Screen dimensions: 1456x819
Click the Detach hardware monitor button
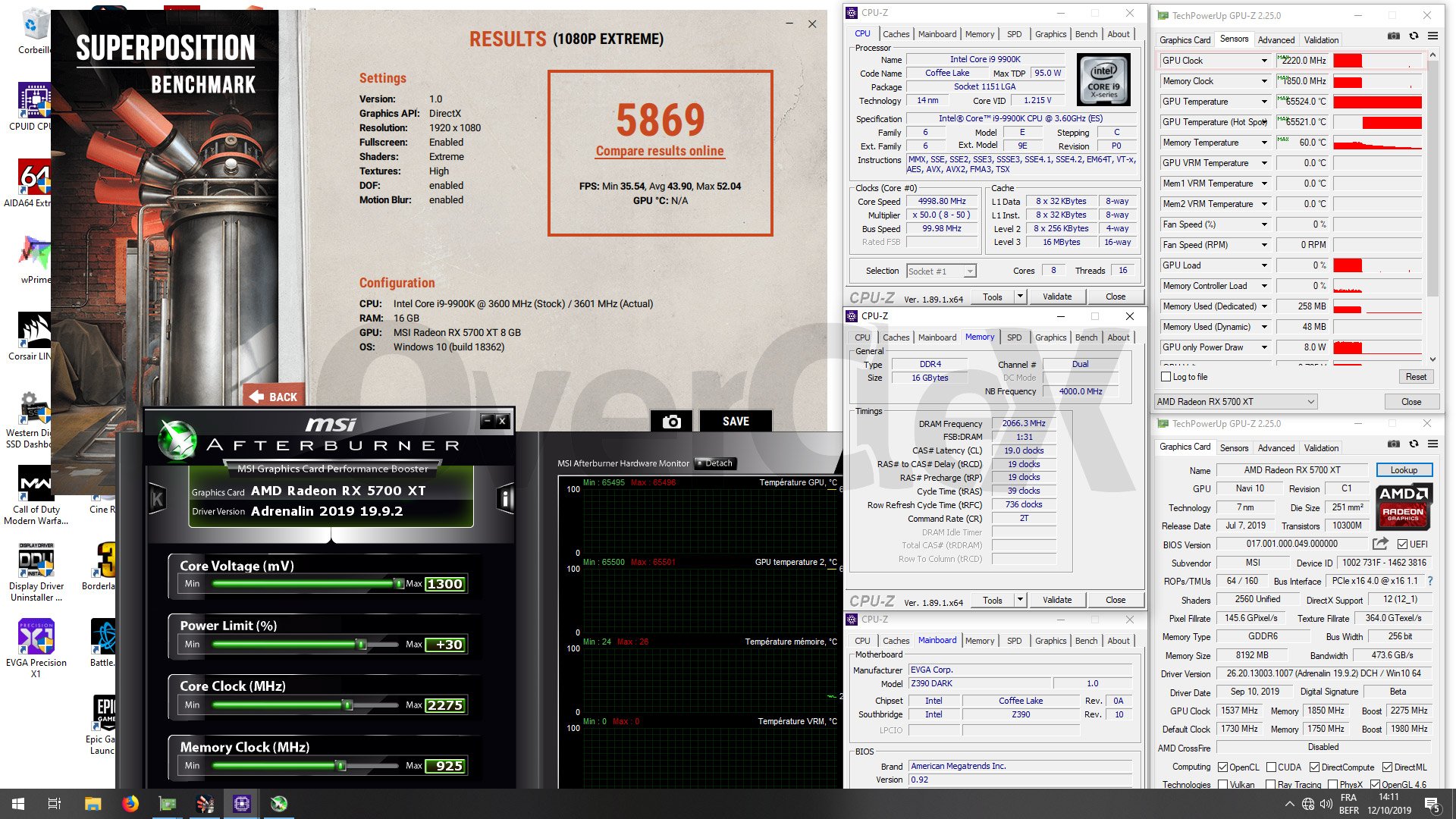click(x=716, y=463)
